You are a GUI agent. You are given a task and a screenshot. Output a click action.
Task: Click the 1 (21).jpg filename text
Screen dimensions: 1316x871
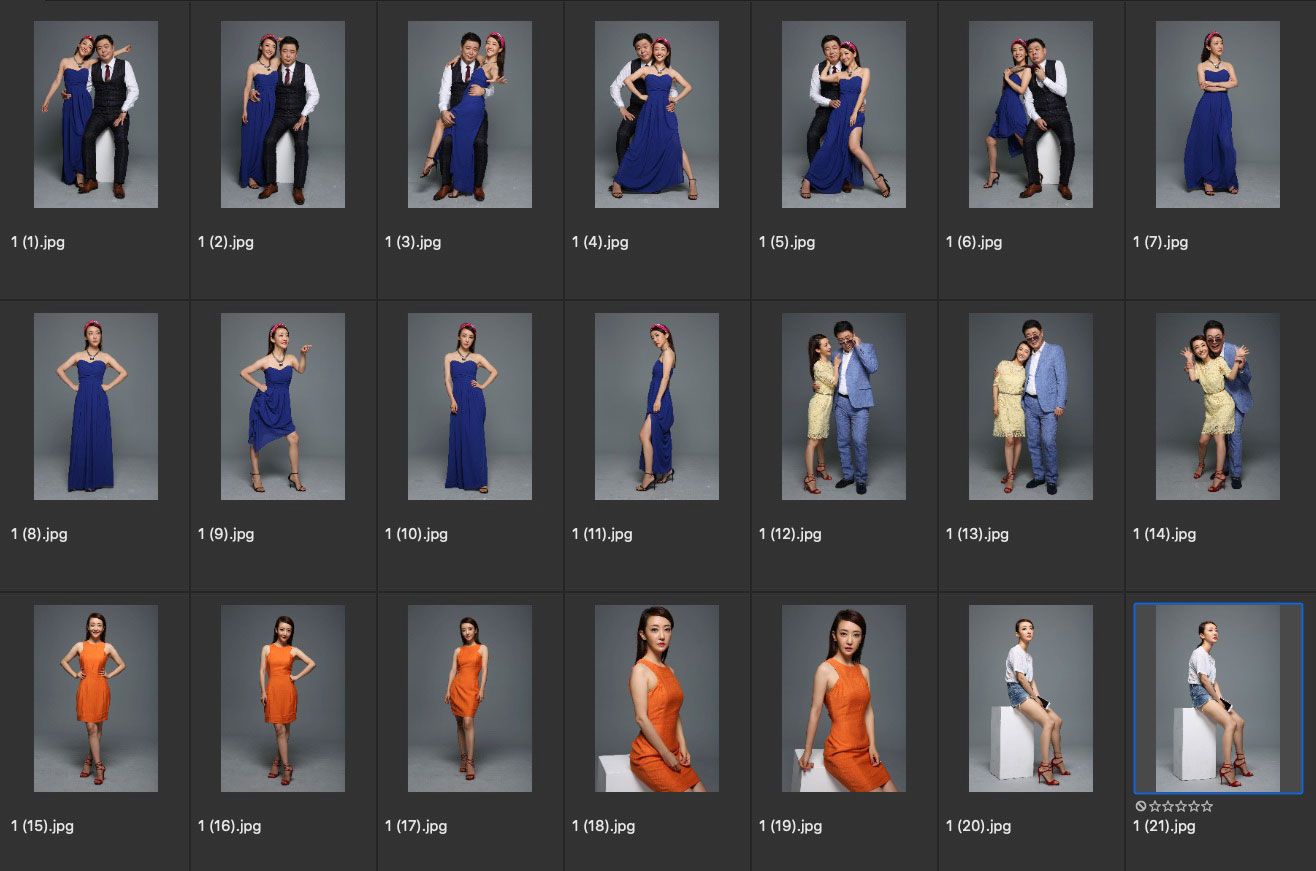coord(1164,826)
